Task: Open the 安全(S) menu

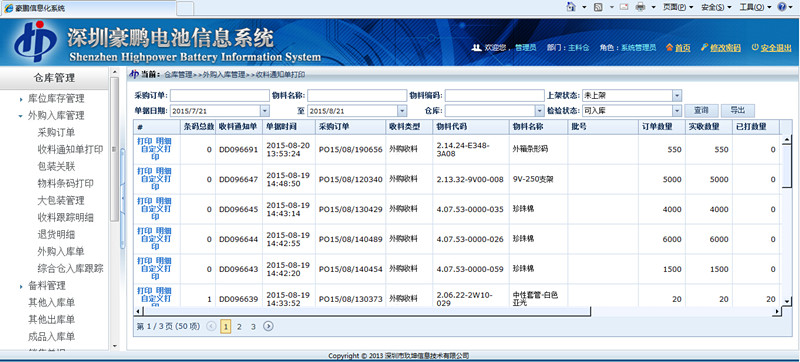Action: click(x=716, y=7)
